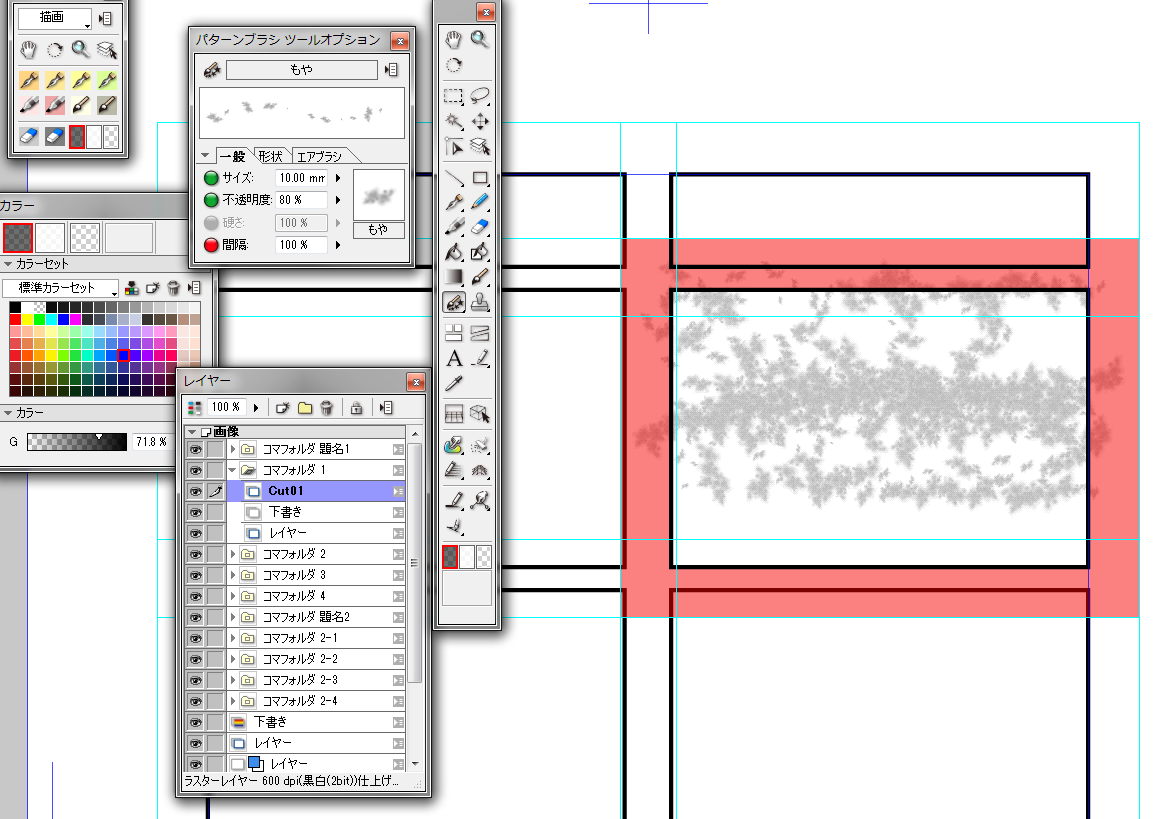Select the Eyedropper tool
Image resolution: width=1161 pixels, height=819 pixels.
tap(453, 384)
